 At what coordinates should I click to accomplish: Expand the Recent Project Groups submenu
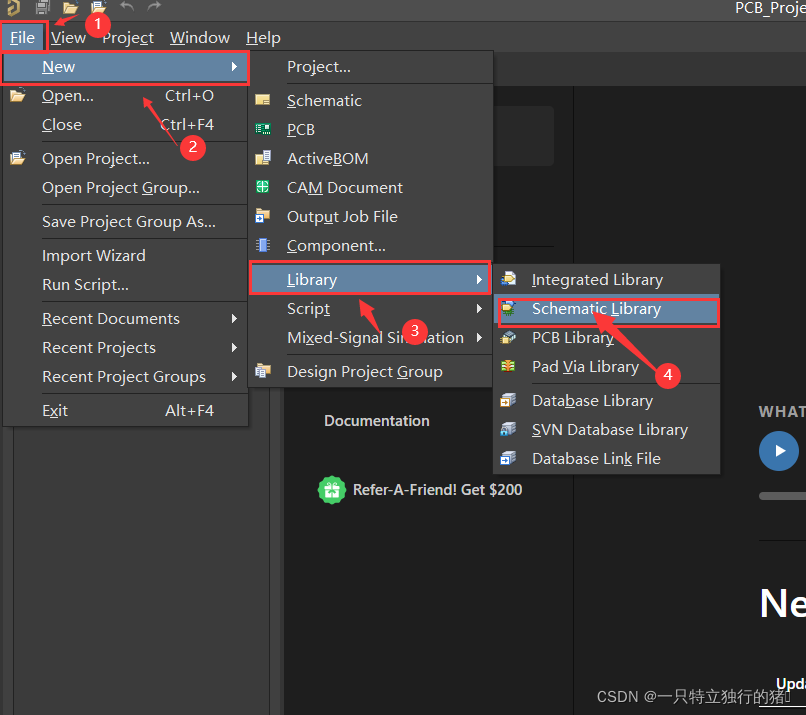click(234, 377)
